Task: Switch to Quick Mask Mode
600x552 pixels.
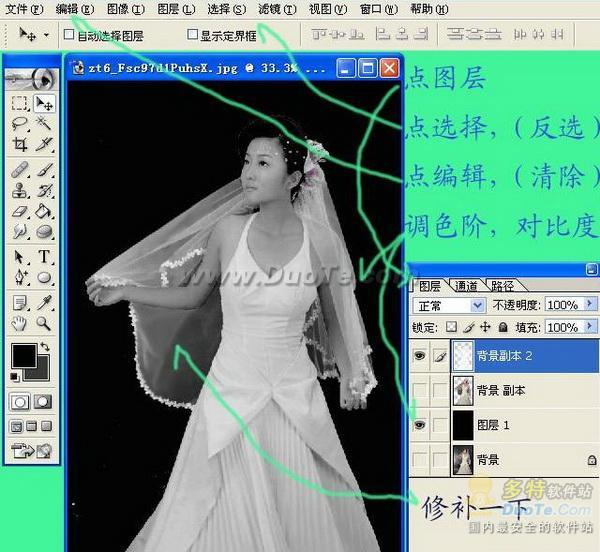Action: [x=43, y=402]
